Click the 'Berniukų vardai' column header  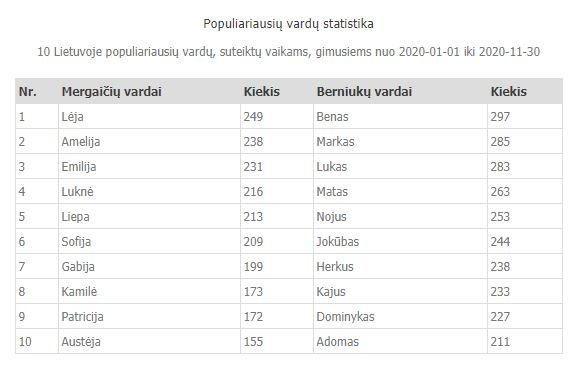click(x=364, y=91)
